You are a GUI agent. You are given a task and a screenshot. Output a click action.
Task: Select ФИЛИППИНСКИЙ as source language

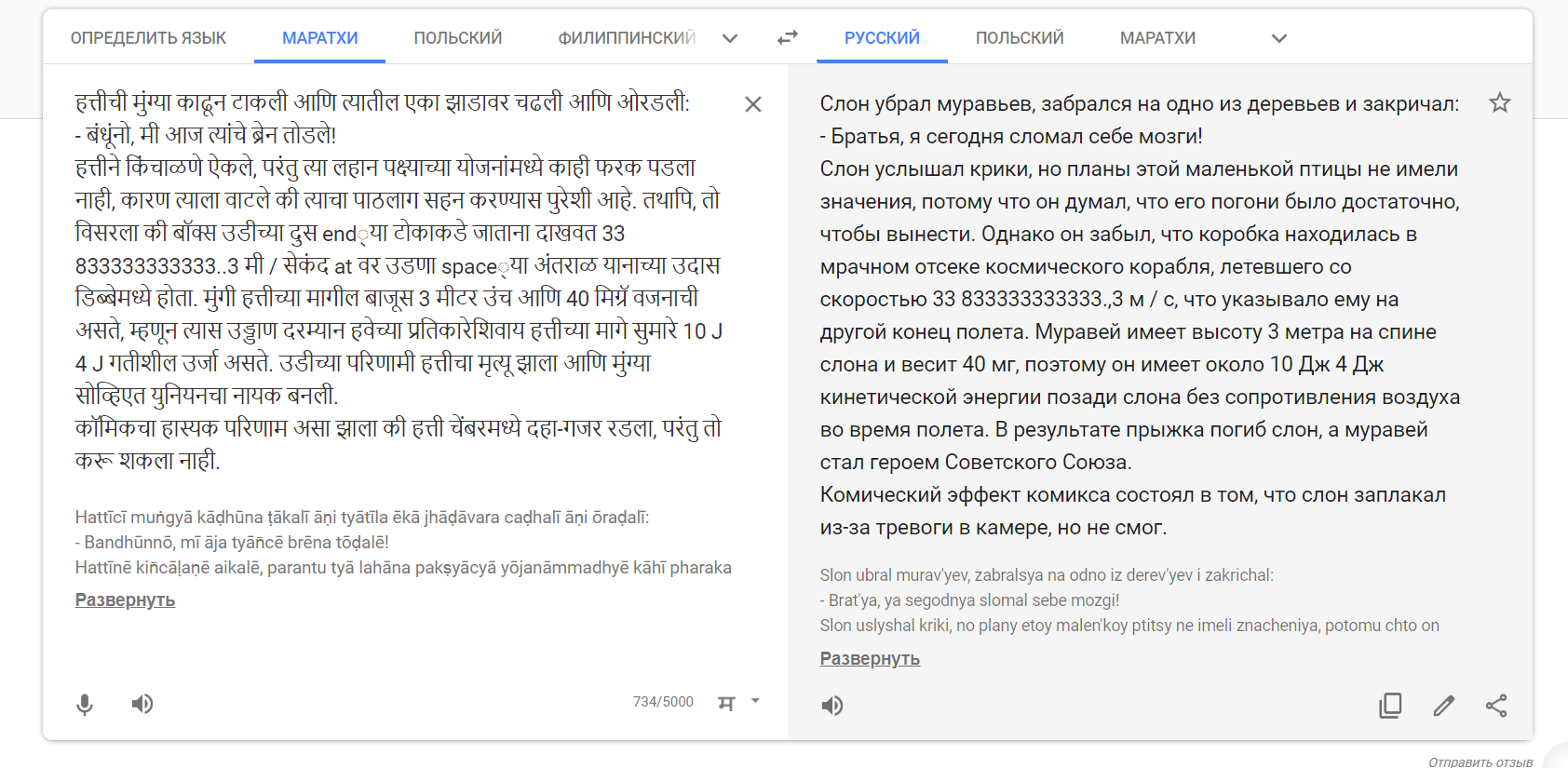point(627,38)
